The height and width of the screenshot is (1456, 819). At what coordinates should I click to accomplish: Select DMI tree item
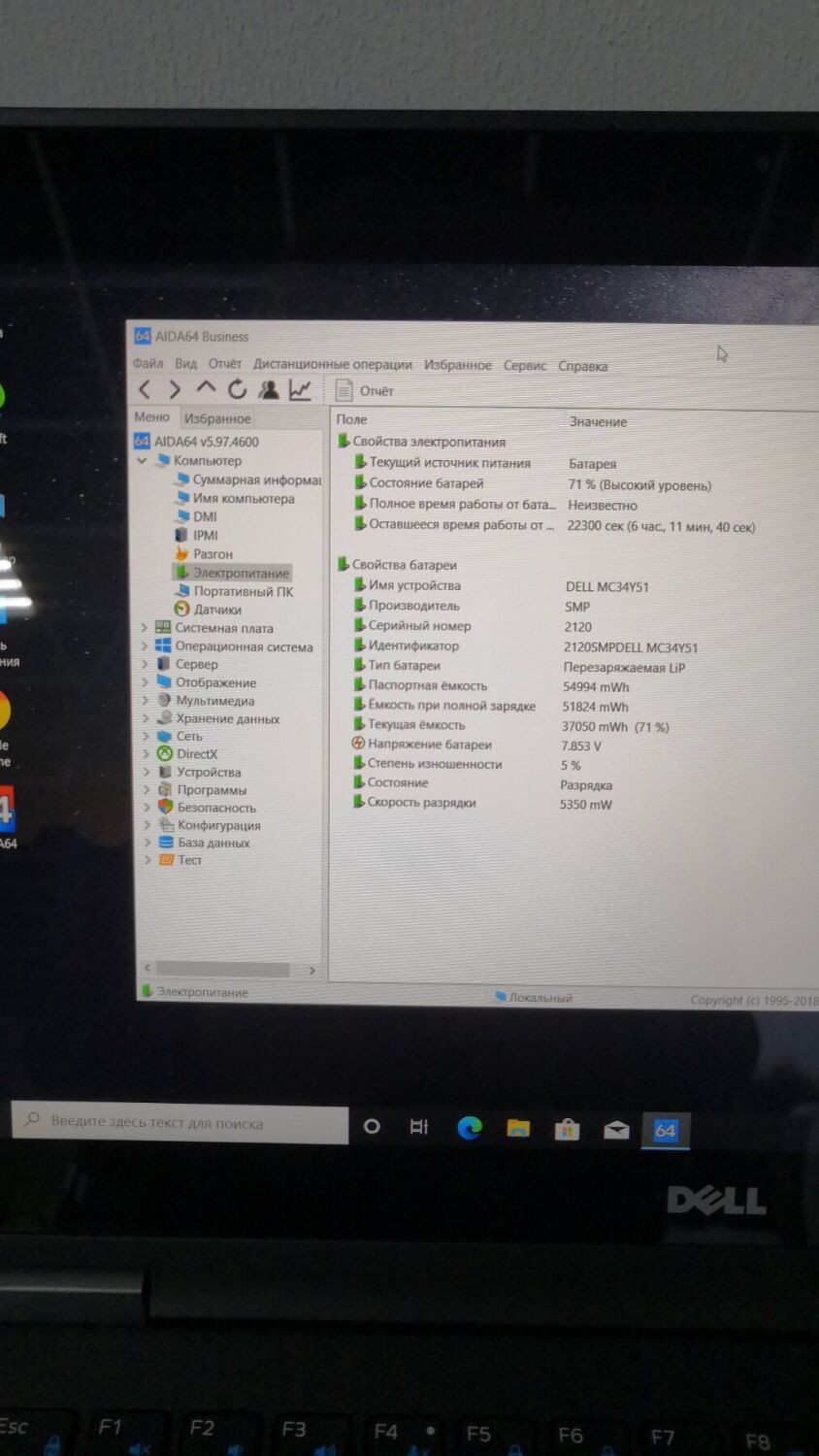pyautogui.click(x=195, y=516)
